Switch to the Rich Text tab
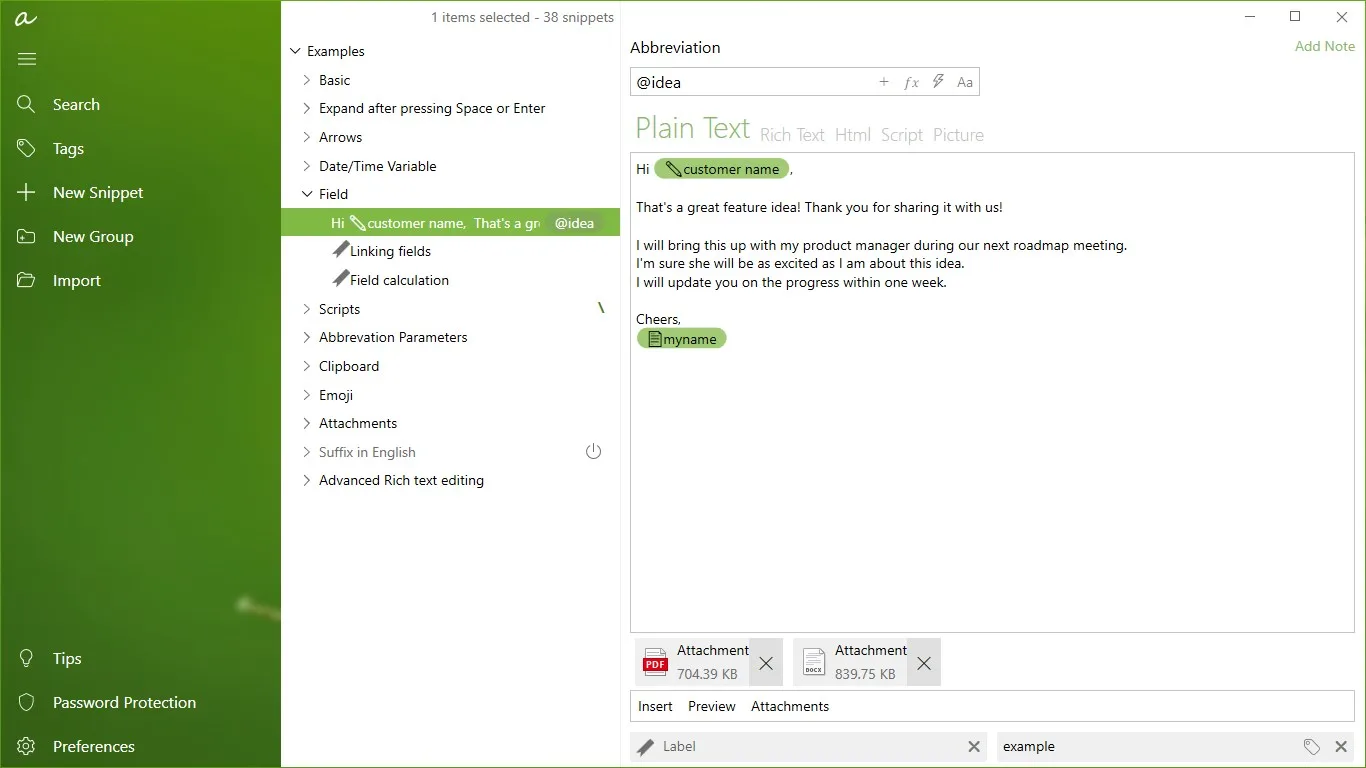 pyautogui.click(x=792, y=135)
